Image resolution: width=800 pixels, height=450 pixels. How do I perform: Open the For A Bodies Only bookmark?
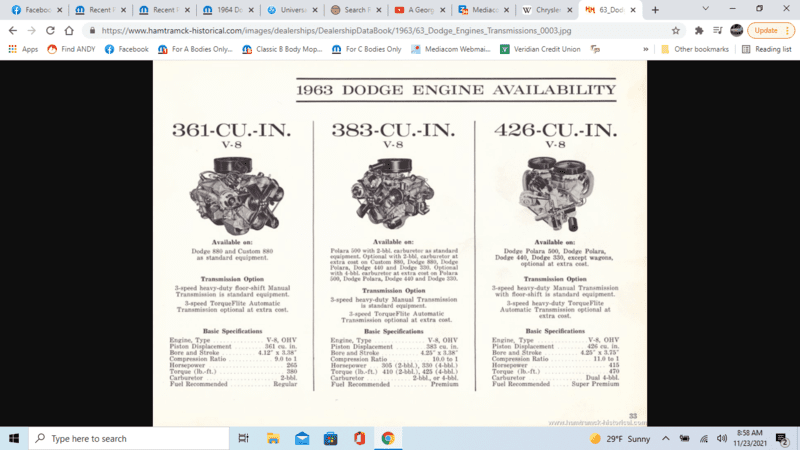pyautogui.click(x=195, y=49)
